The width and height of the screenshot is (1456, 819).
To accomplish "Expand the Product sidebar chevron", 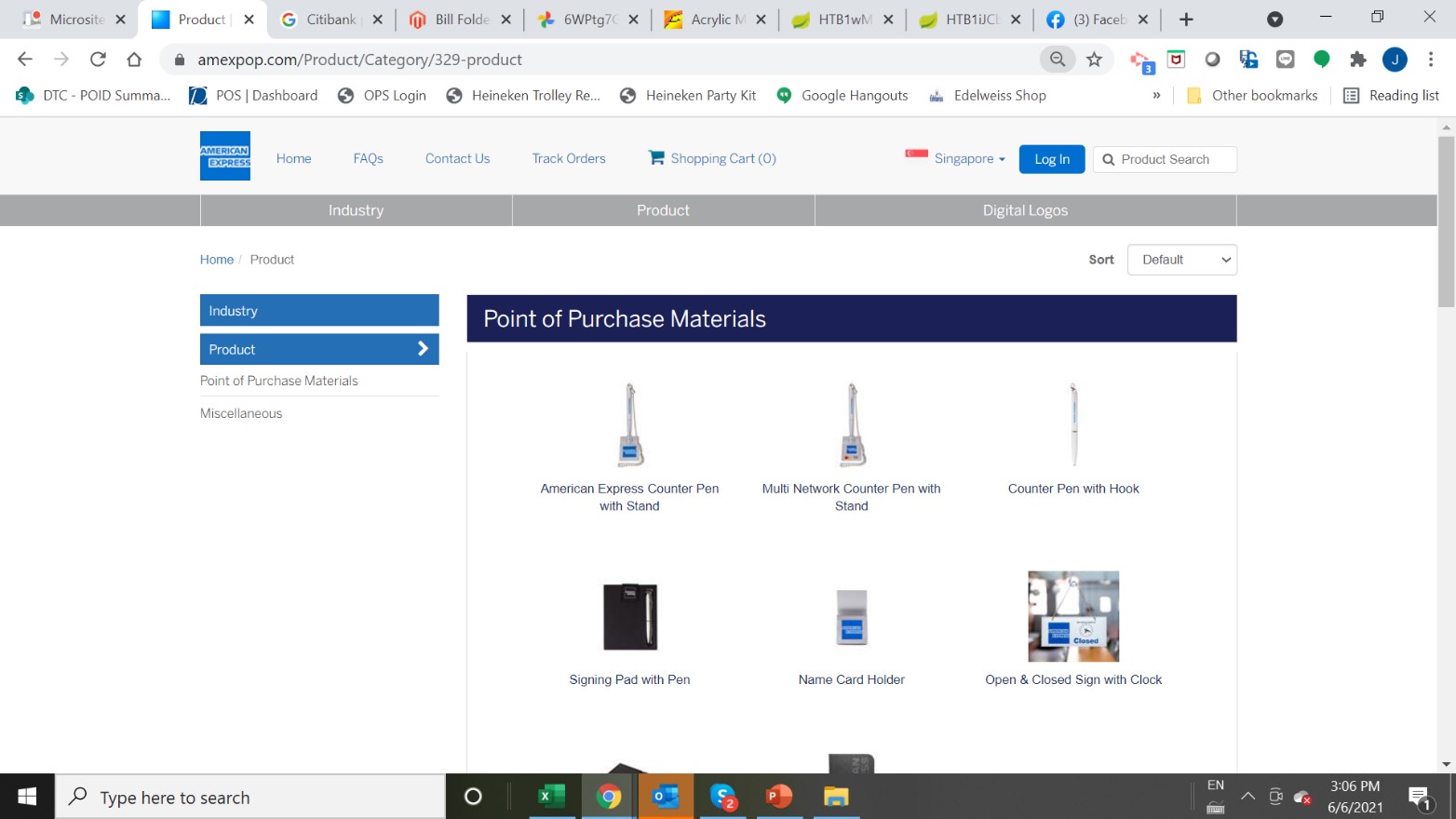I will (x=423, y=349).
